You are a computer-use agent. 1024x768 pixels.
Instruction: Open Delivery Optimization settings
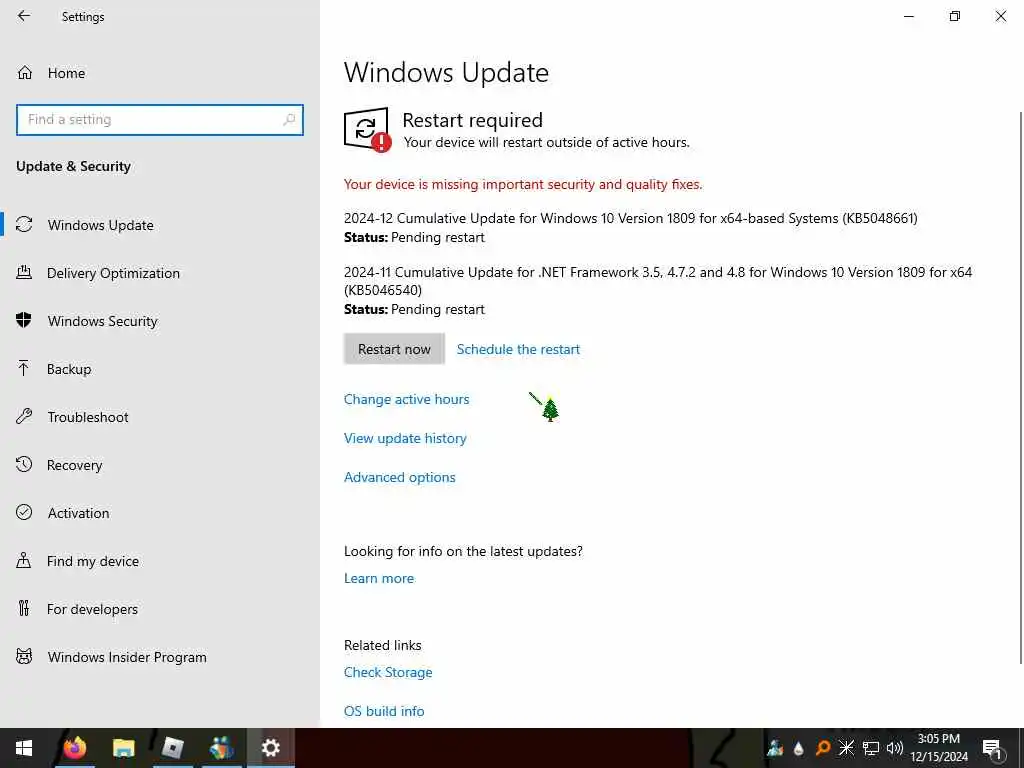tap(114, 273)
